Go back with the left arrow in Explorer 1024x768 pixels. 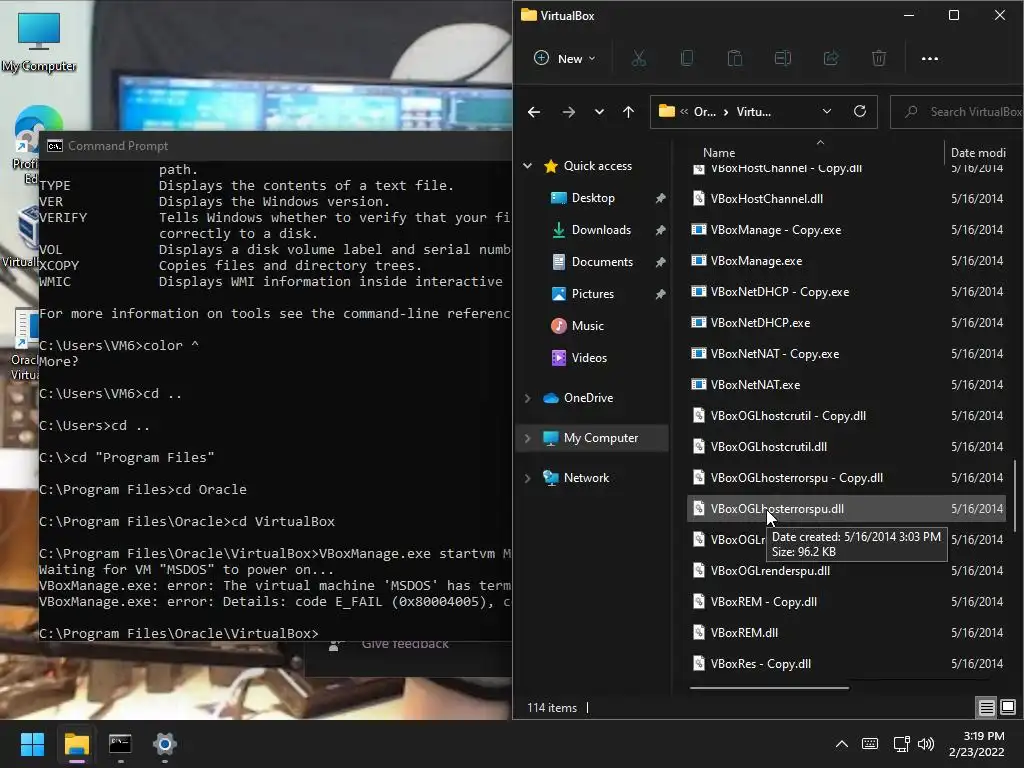(x=534, y=112)
